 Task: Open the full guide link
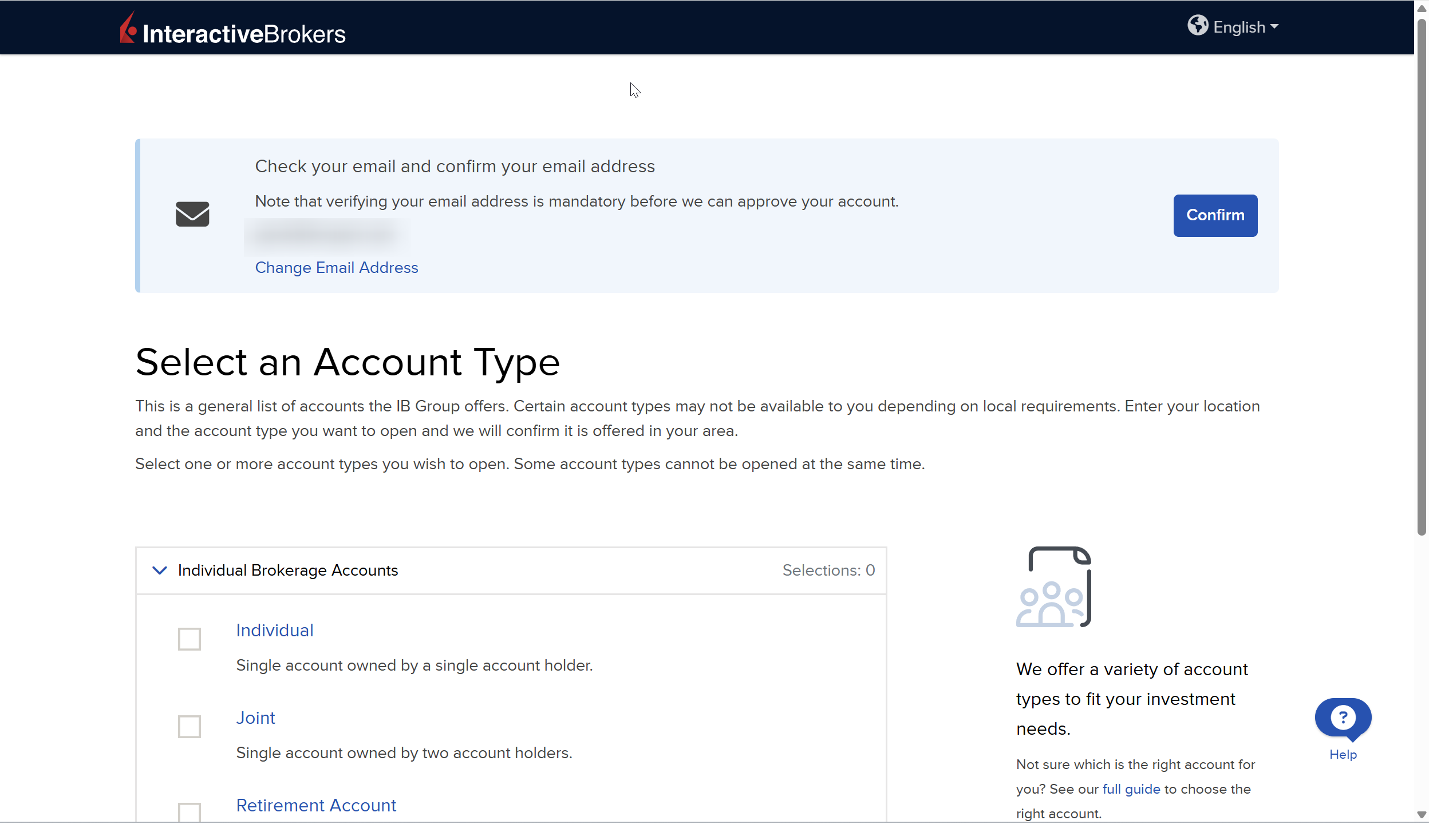click(x=1131, y=789)
